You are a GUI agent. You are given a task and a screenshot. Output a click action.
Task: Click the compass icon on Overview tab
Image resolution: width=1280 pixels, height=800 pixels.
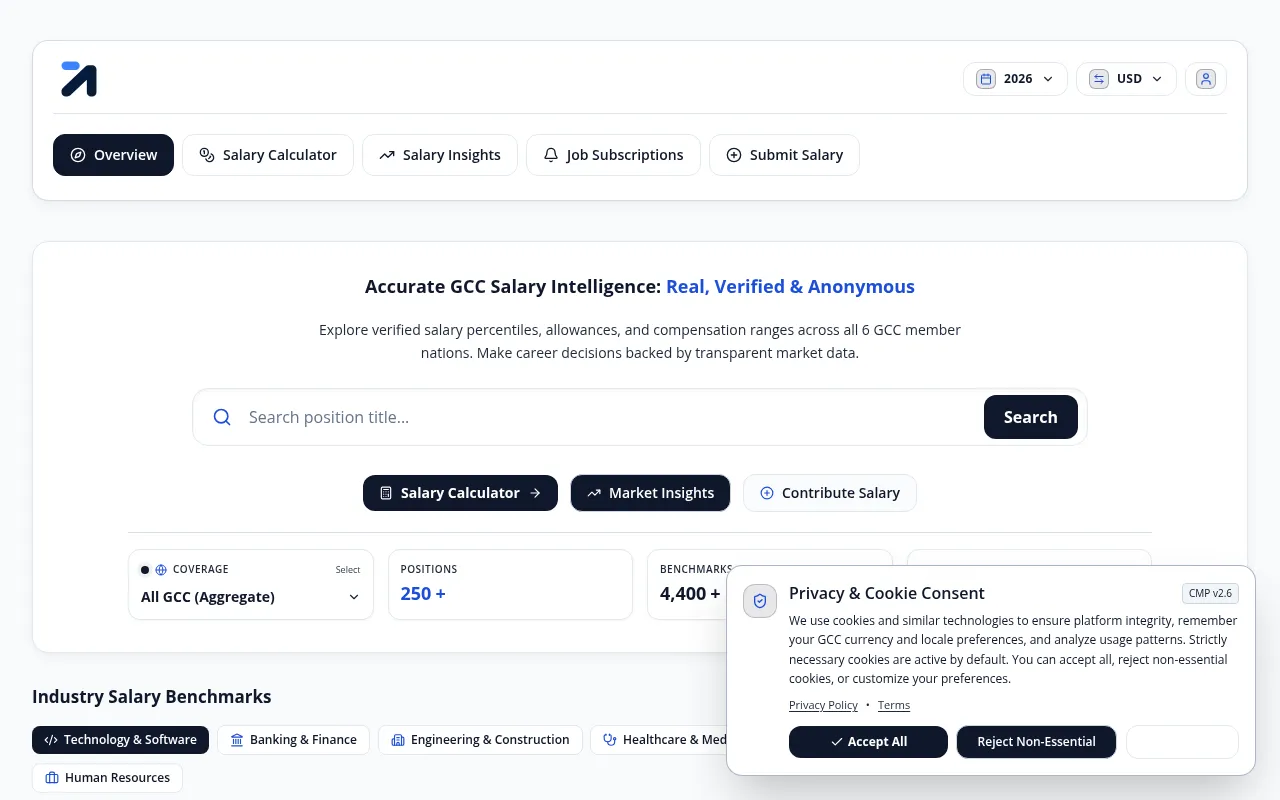pos(78,155)
